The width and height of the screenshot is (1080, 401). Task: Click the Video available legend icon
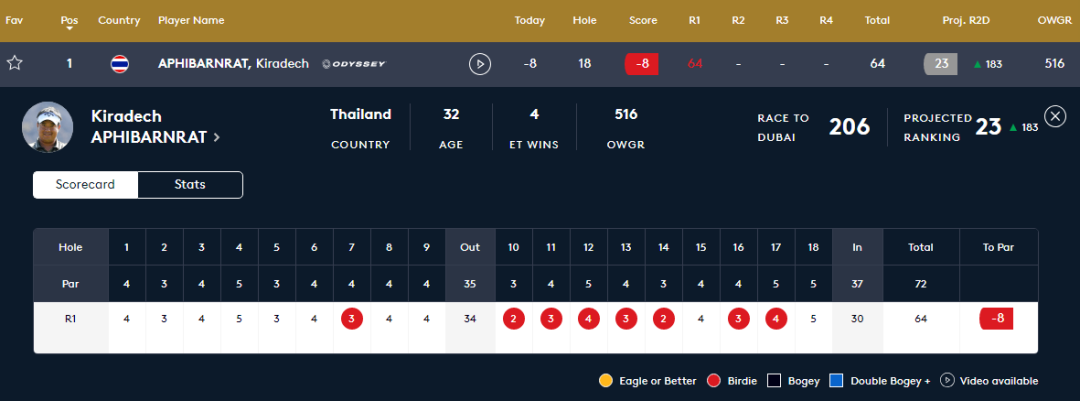coord(948,380)
